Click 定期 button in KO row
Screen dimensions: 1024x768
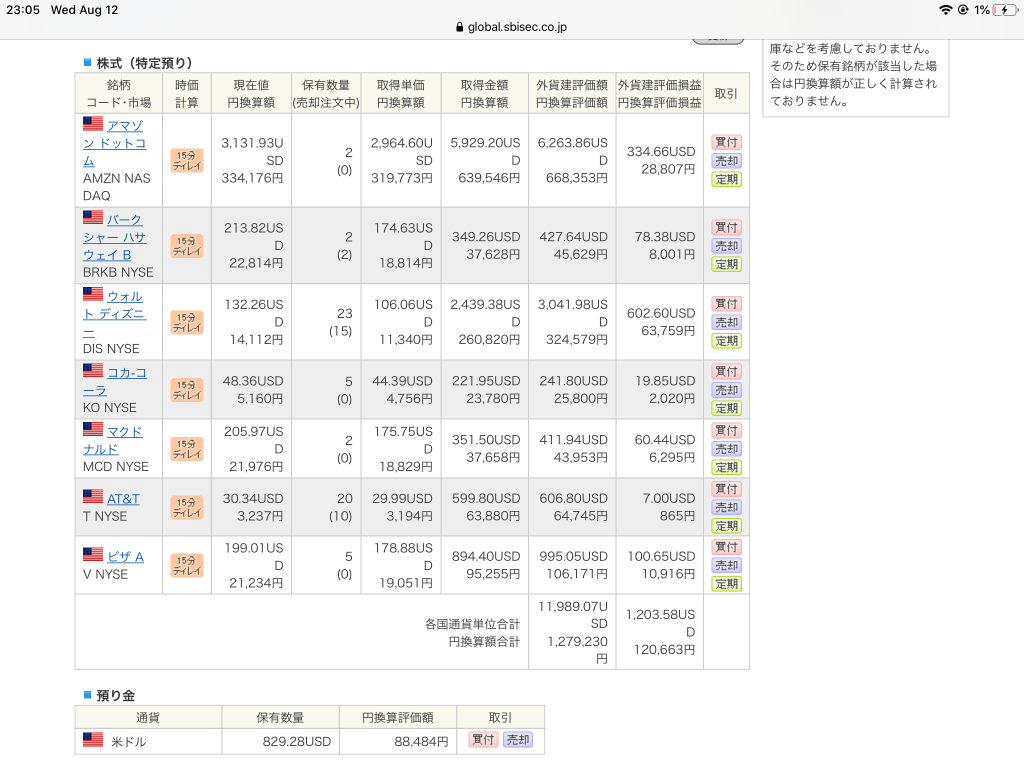[726, 408]
